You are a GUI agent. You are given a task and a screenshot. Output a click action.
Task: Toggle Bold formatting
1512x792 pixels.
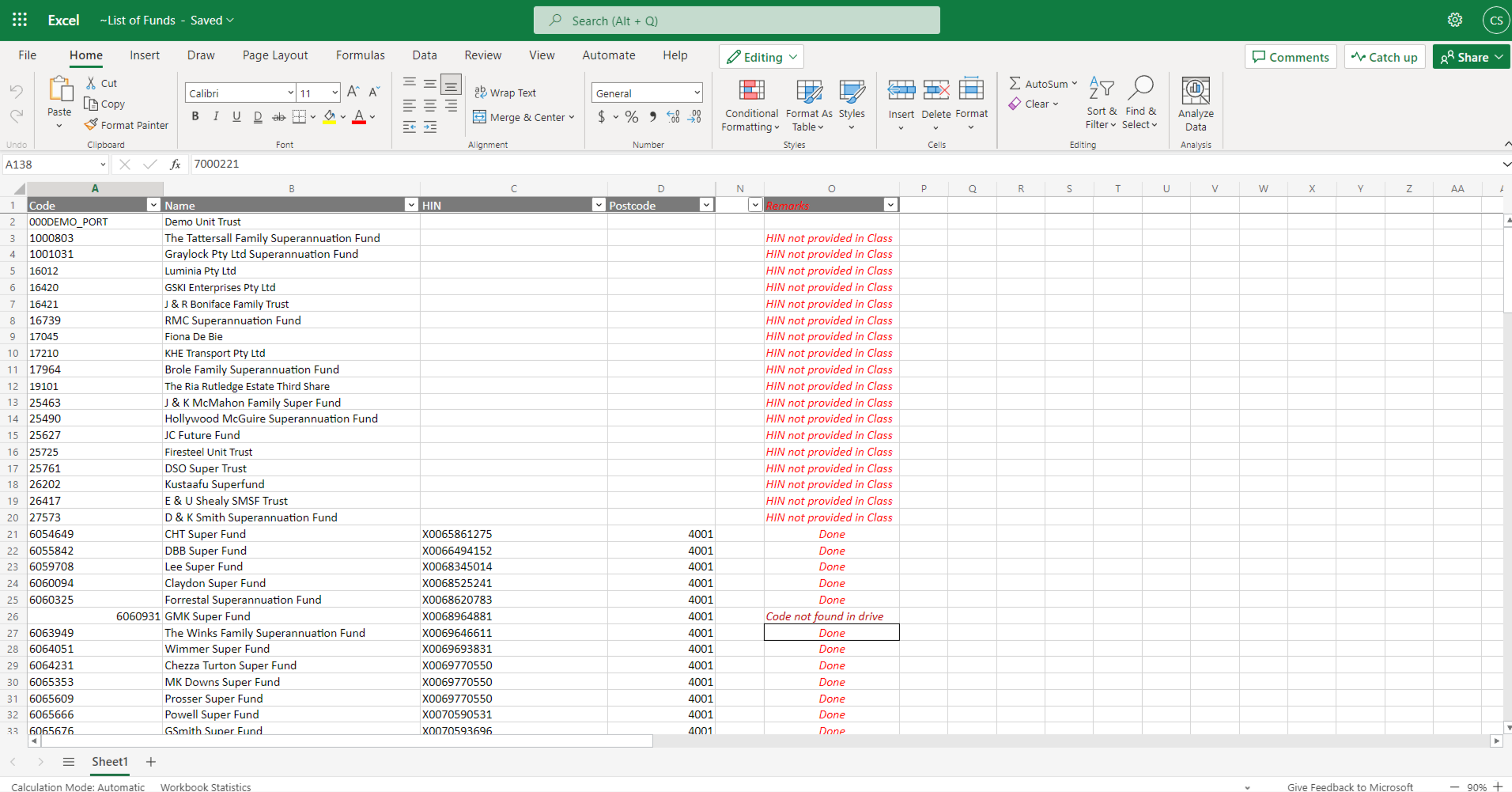point(195,117)
